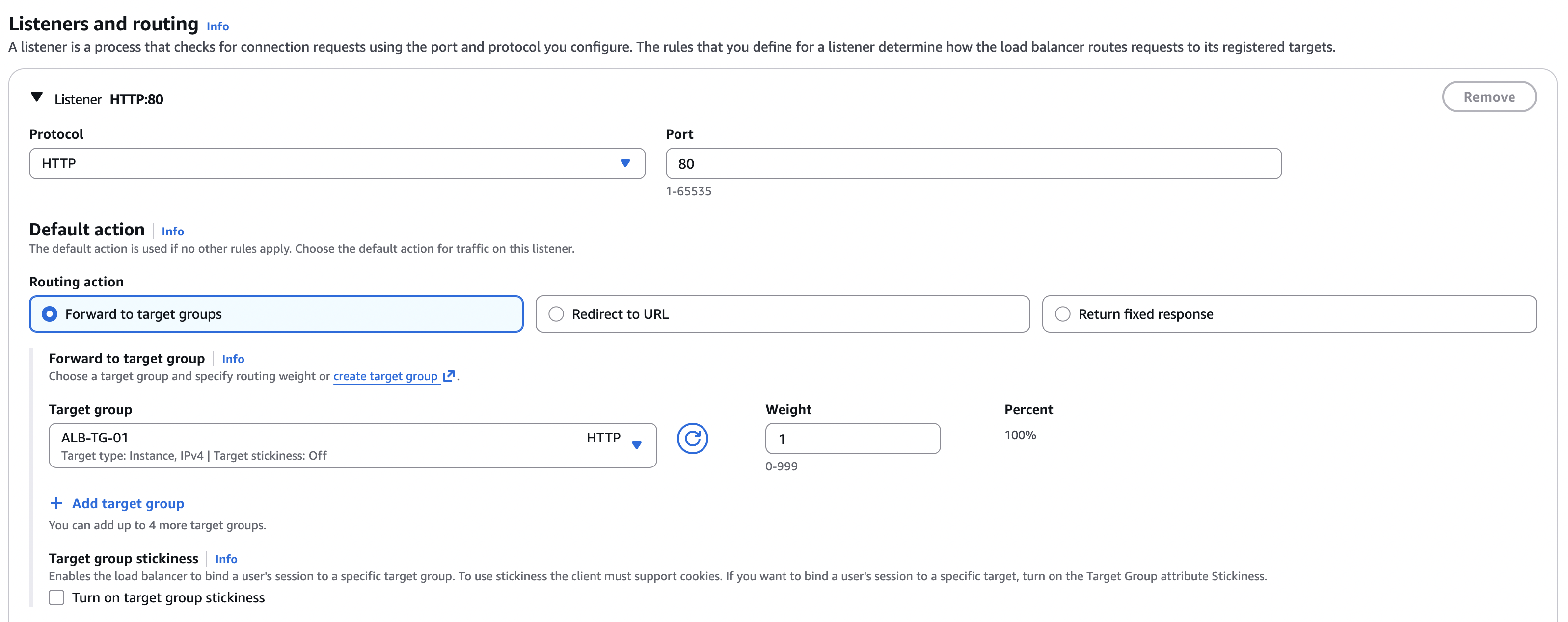Open the create target group link
Screen dimensions: 1568x622
pos(385,376)
